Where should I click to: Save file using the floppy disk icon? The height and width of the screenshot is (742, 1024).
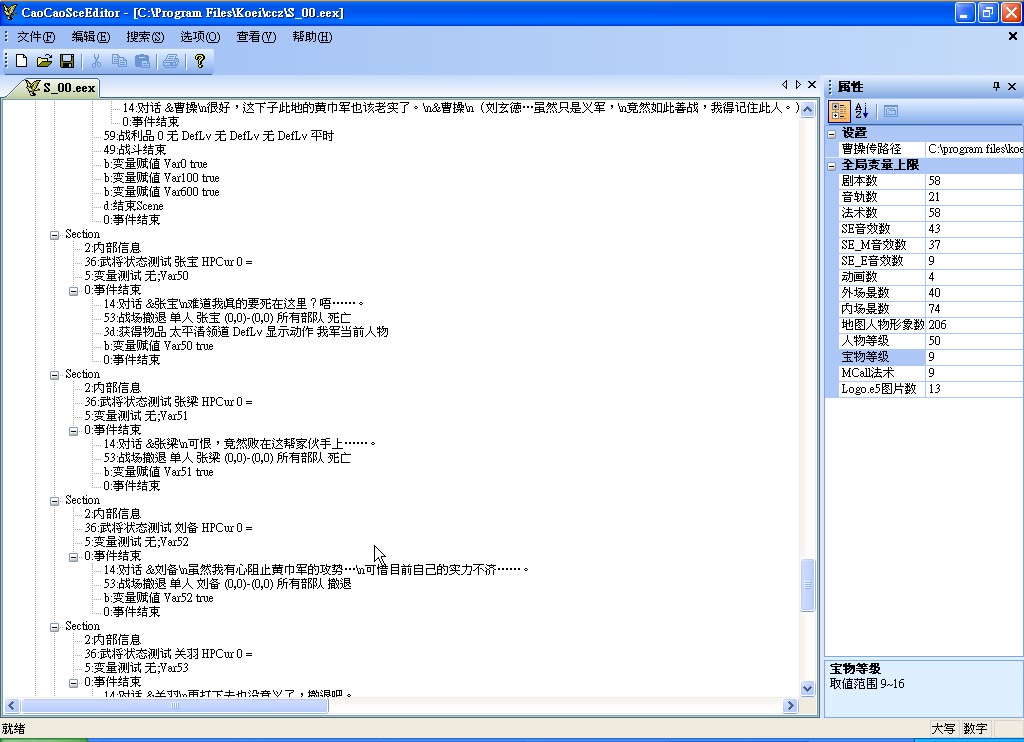[x=67, y=61]
